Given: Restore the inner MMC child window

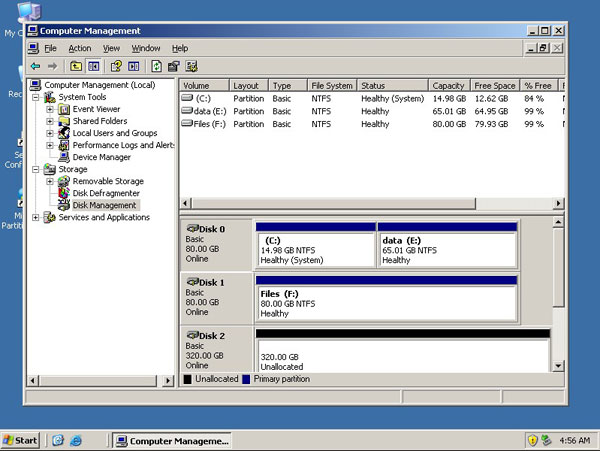Looking at the screenshot, I should [x=544, y=48].
